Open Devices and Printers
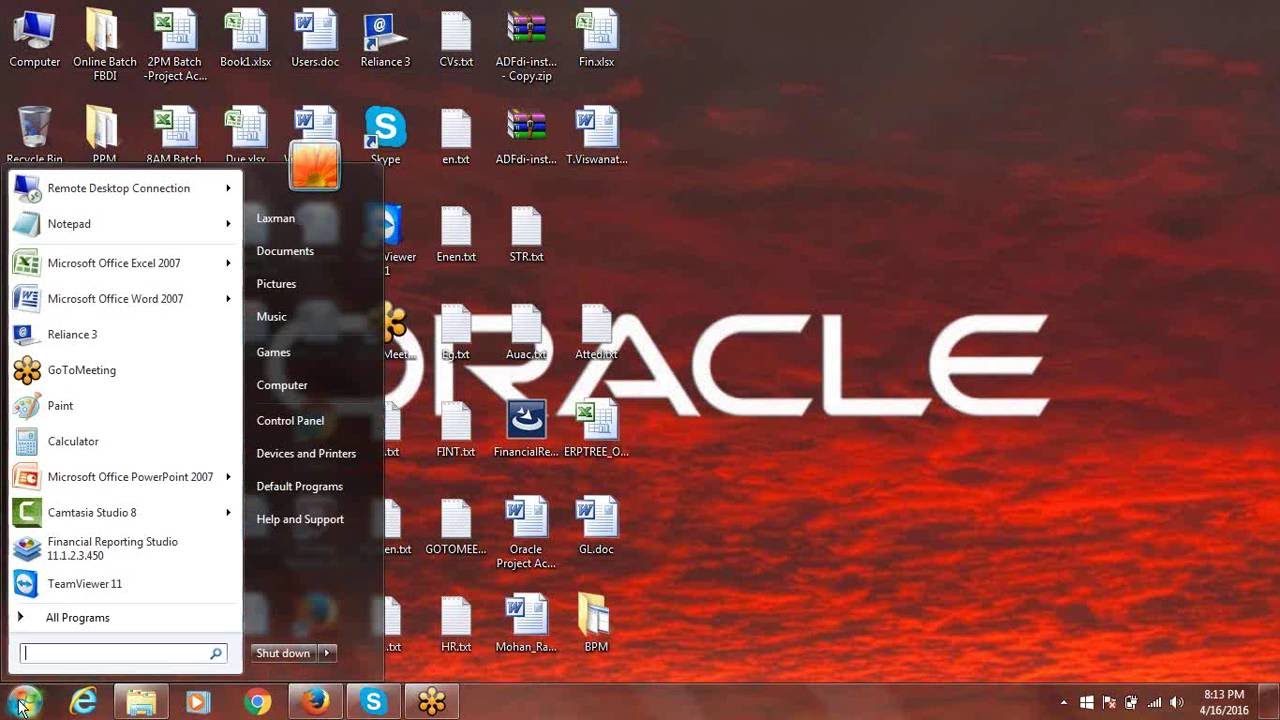The width and height of the screenshot is (1280, 720). pyautogui.click(x=306, y=454)
